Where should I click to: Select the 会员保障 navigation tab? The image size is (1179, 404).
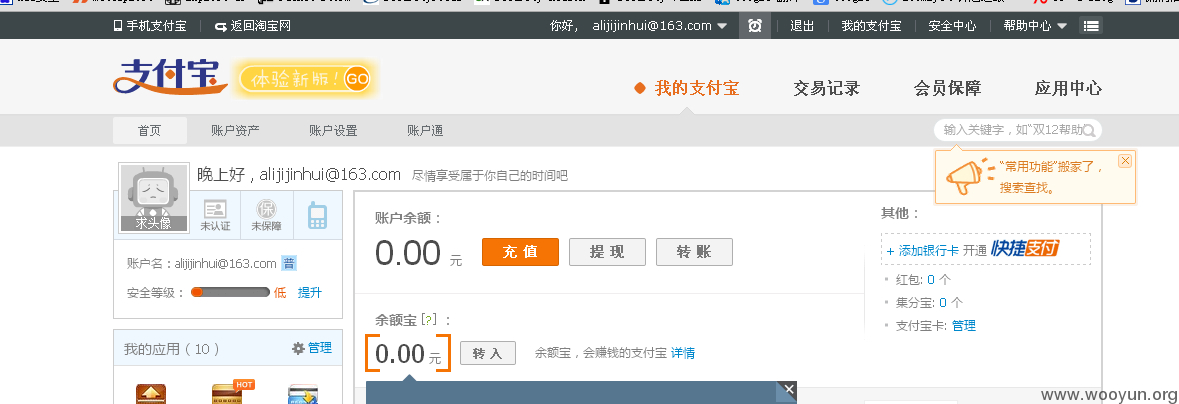(947, 88)
